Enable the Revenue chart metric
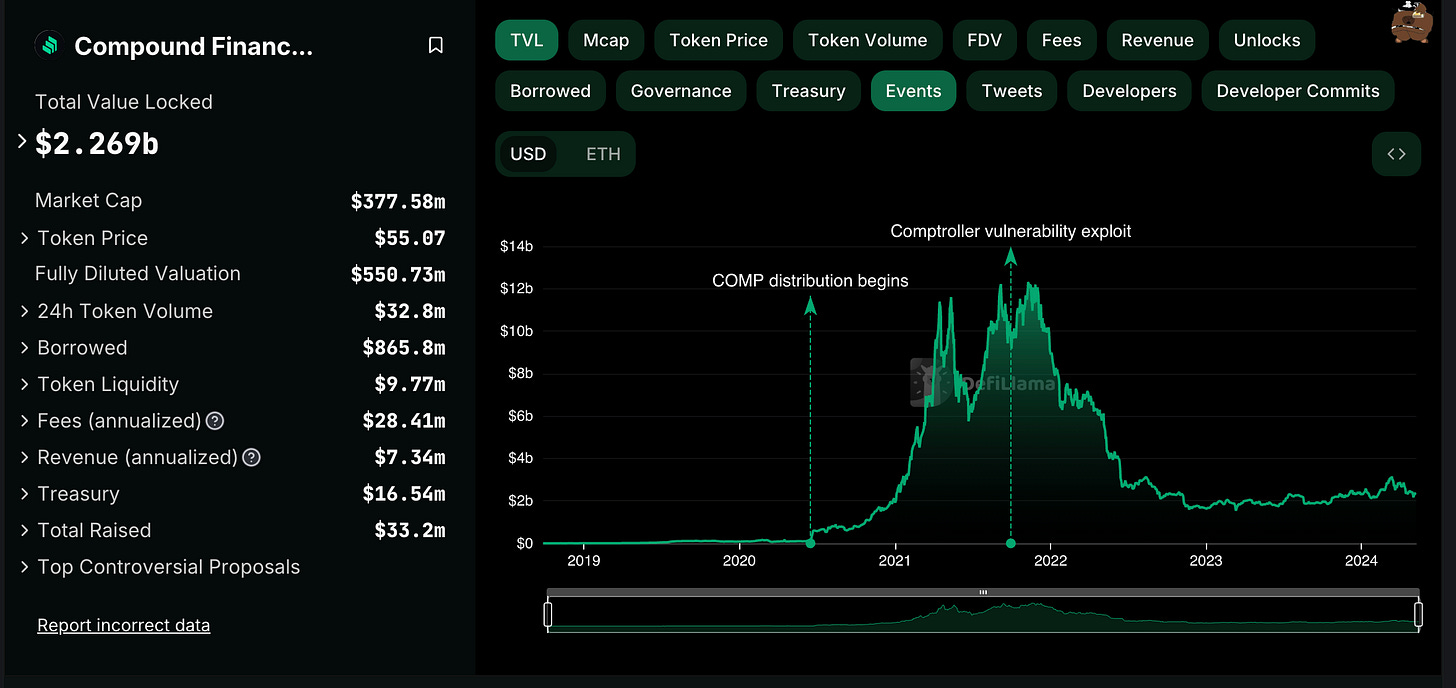Viewport: 1456px width, 688px height. coord(1157,40)
